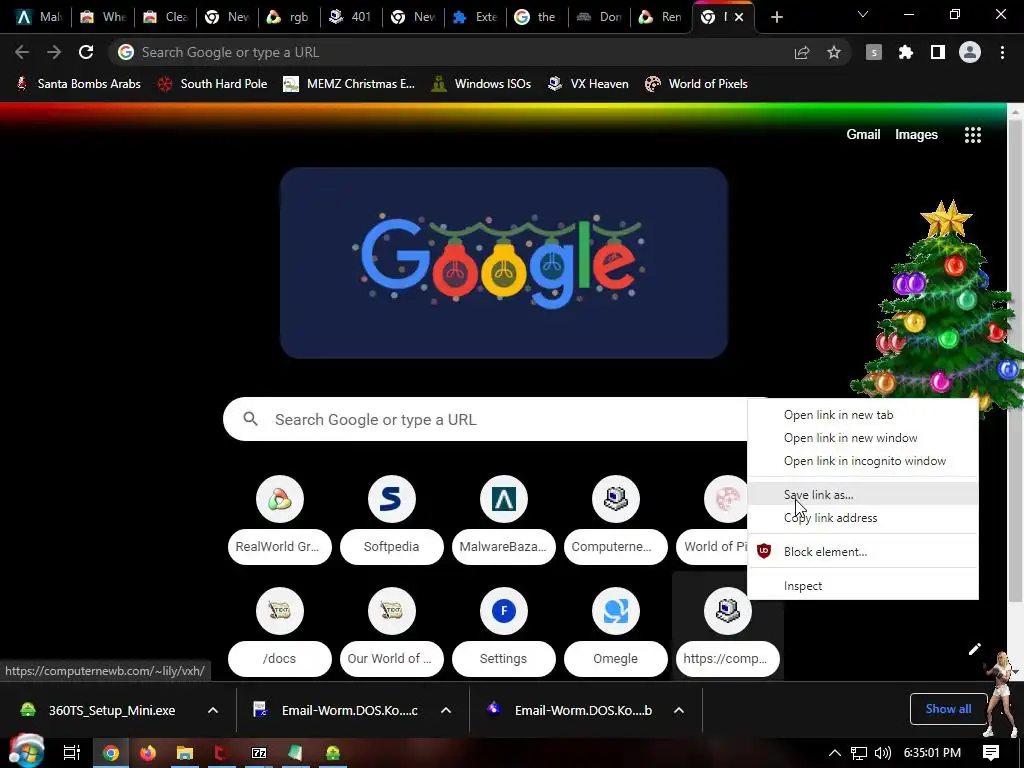This screenshot has width=1024, height=768.
Task: Click the S extension icon in toolbar
Action: 874,52
